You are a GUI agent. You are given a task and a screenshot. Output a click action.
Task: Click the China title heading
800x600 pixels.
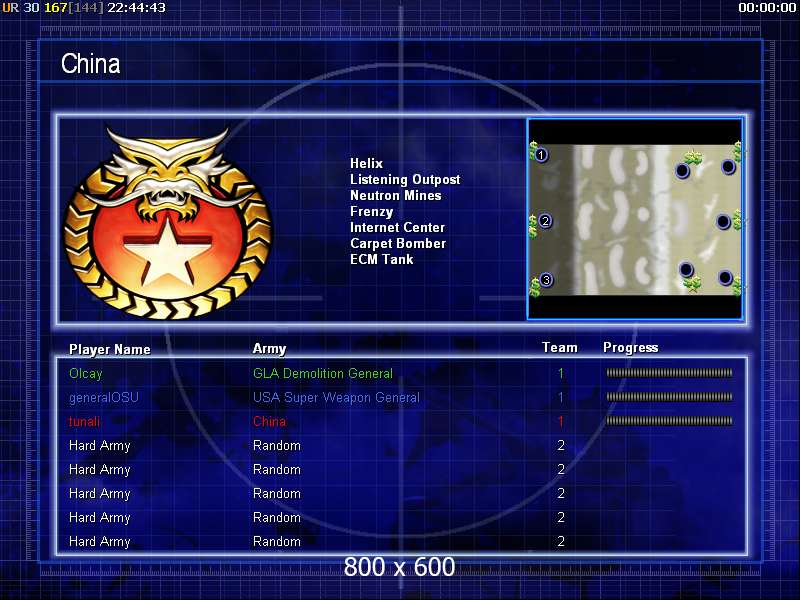click(x=91, y=64)
